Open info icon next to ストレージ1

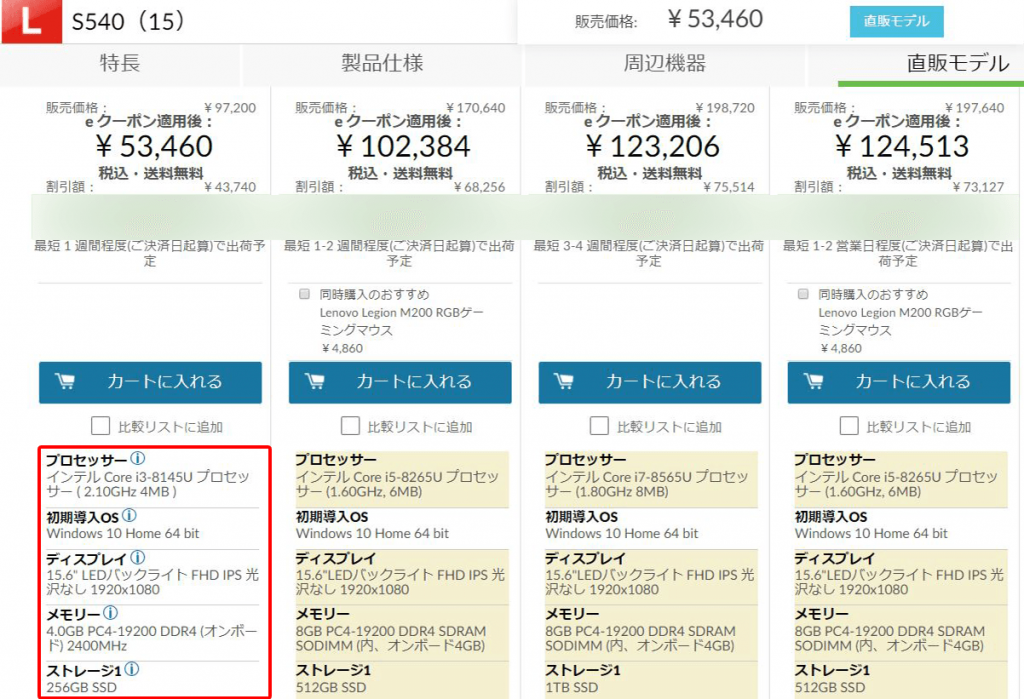pos(132,669)
